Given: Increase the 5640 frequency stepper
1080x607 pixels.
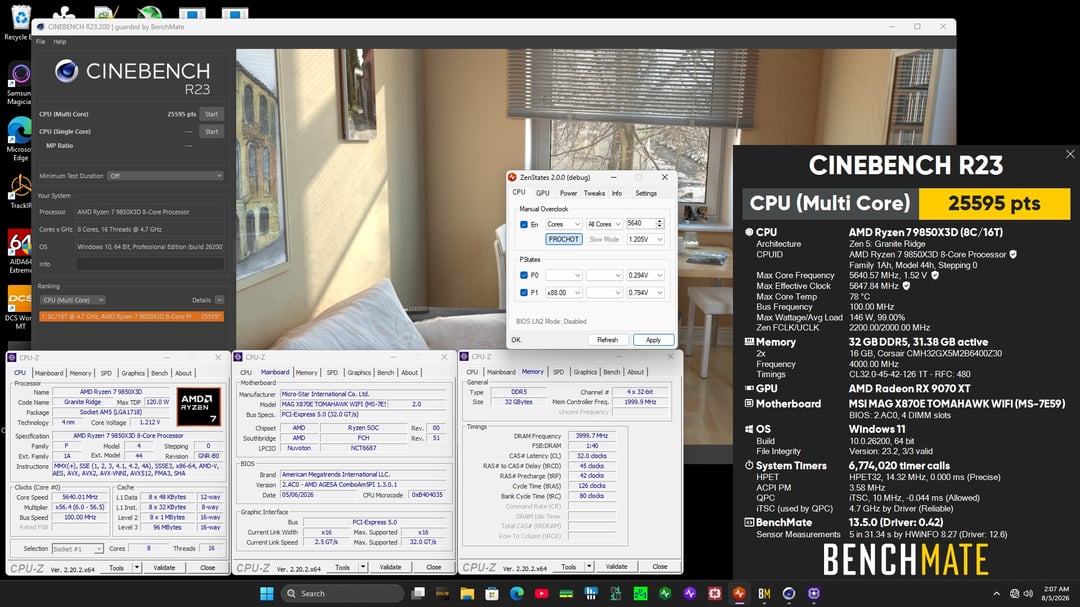Looking at the screenshot, I should (x=660, y=221).
